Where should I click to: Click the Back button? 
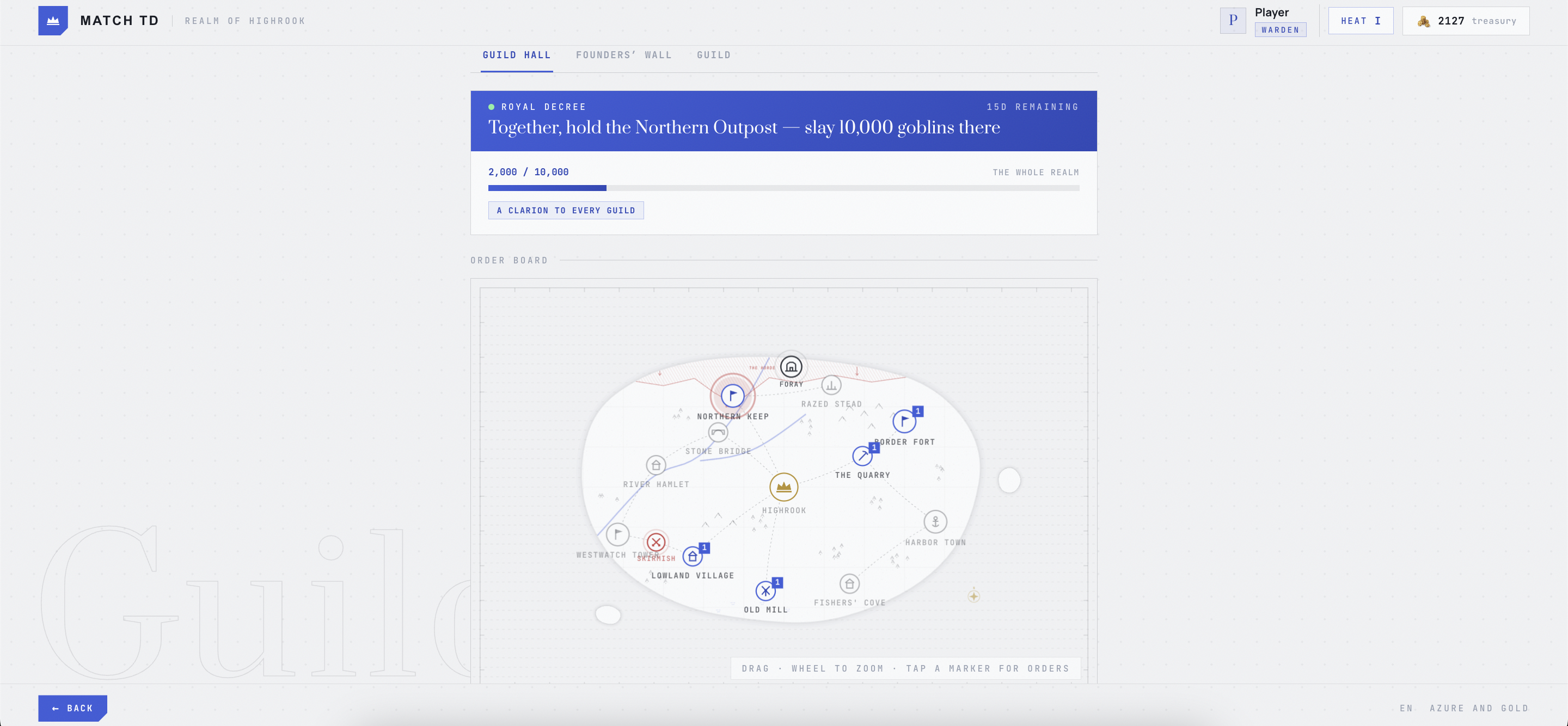pyautogui.click(x=72, y=707)
